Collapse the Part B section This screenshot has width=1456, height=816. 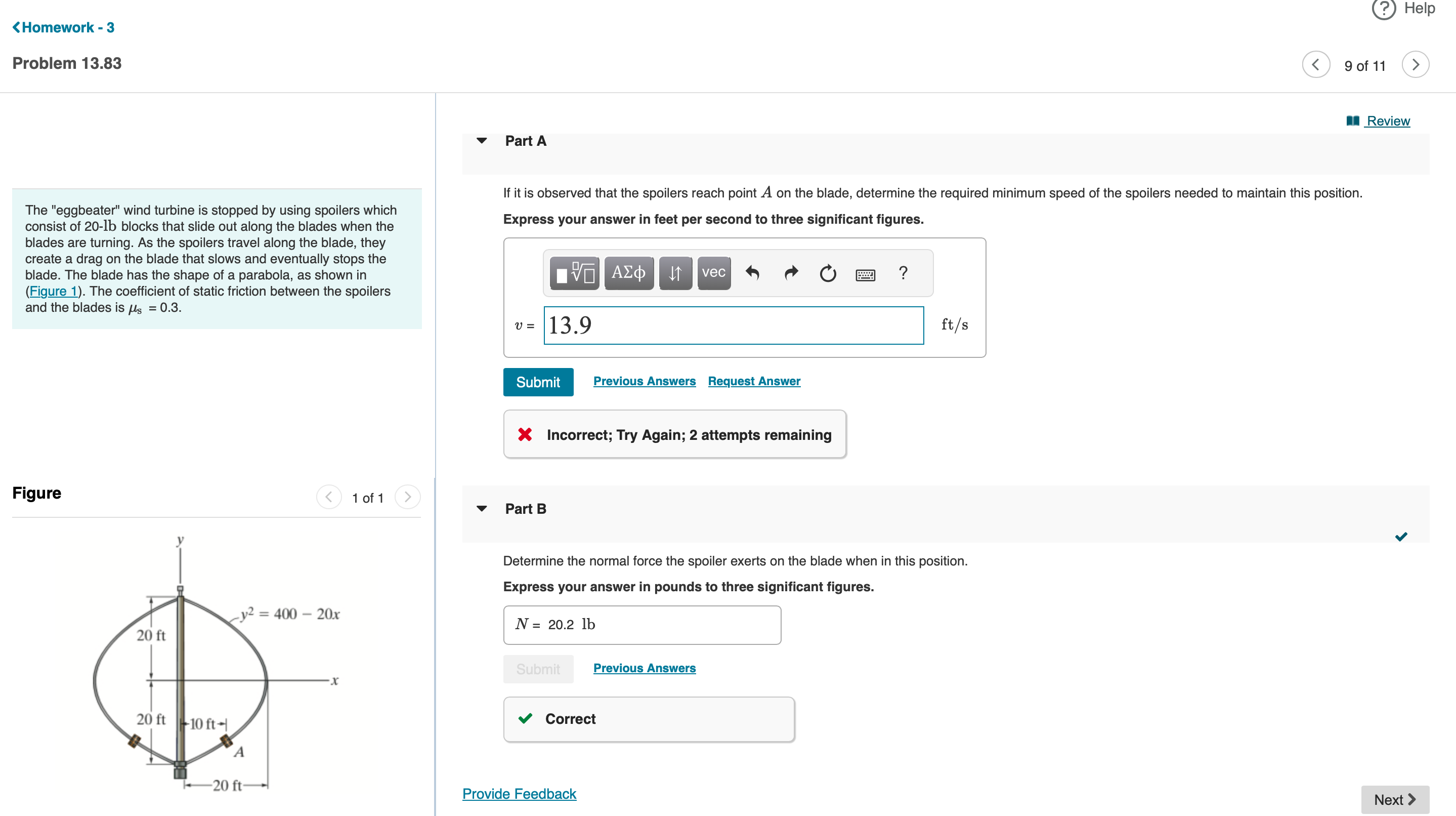coord(482,508)
